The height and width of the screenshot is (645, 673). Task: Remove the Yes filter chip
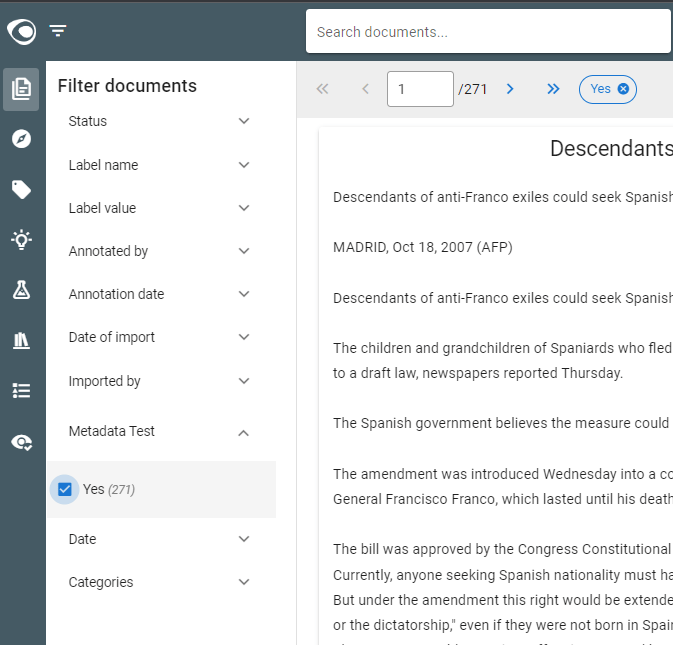coord(623,89)
